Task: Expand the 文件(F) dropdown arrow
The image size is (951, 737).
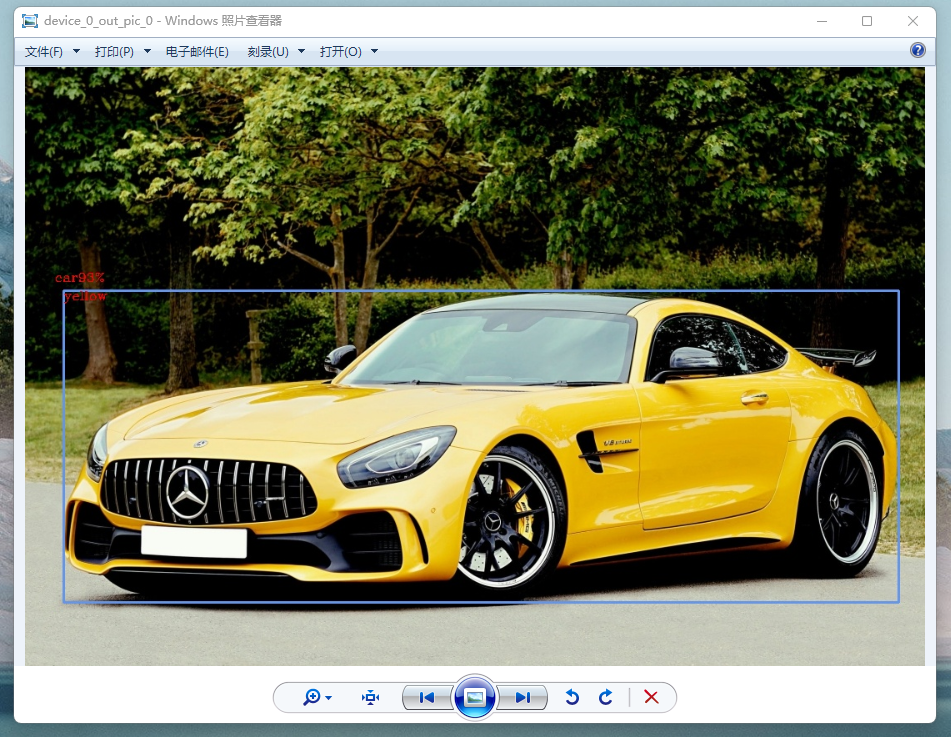Action: click(x=76, y=52)
